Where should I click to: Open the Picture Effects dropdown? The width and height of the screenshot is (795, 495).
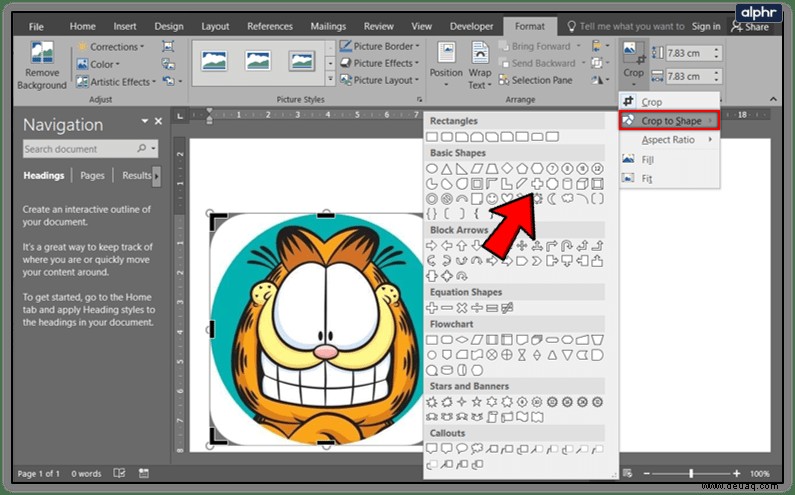[380, 63]
